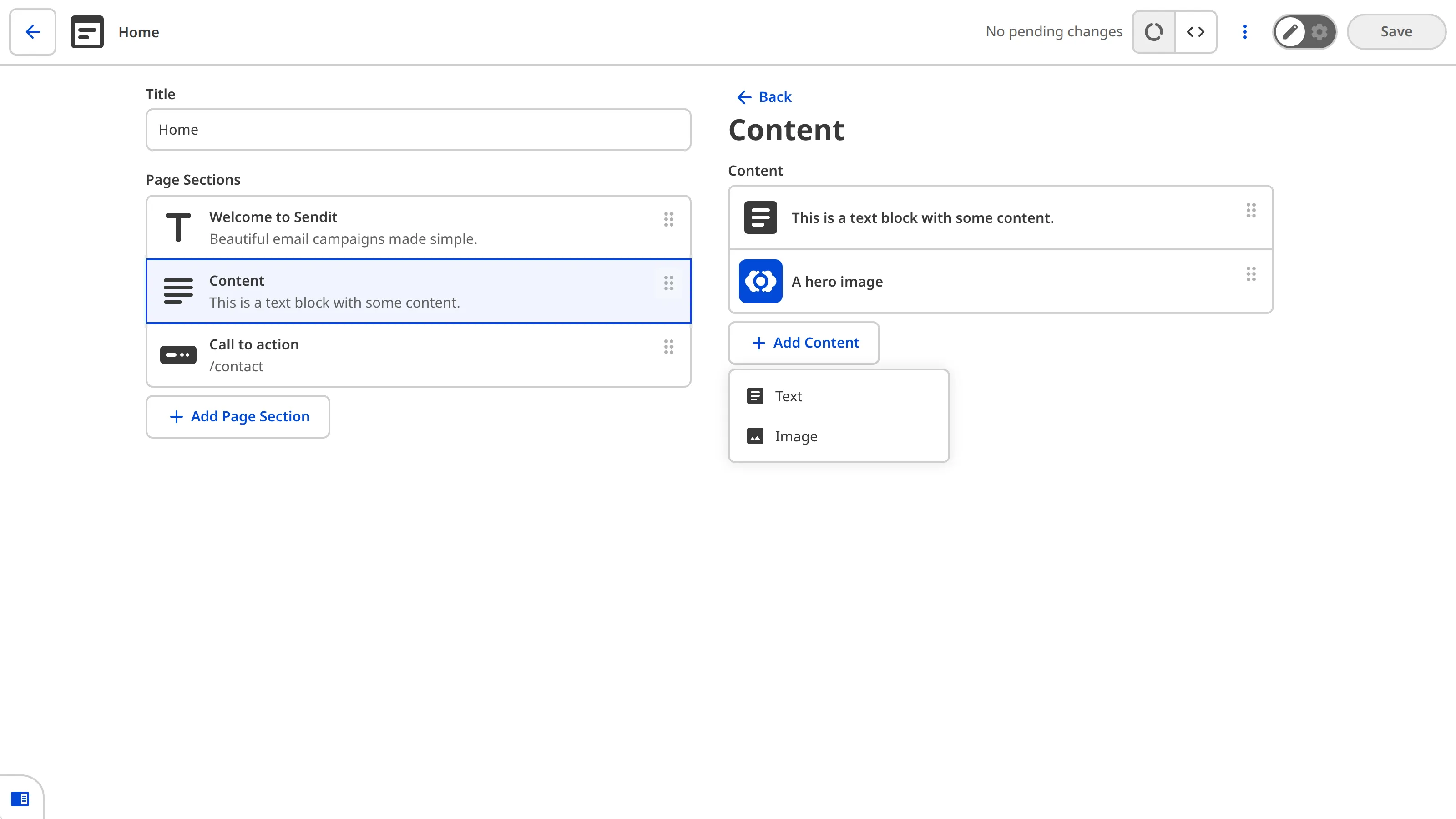Click the Add Page Section button
Screen dimensions: 1456x819
pos(238,417)
